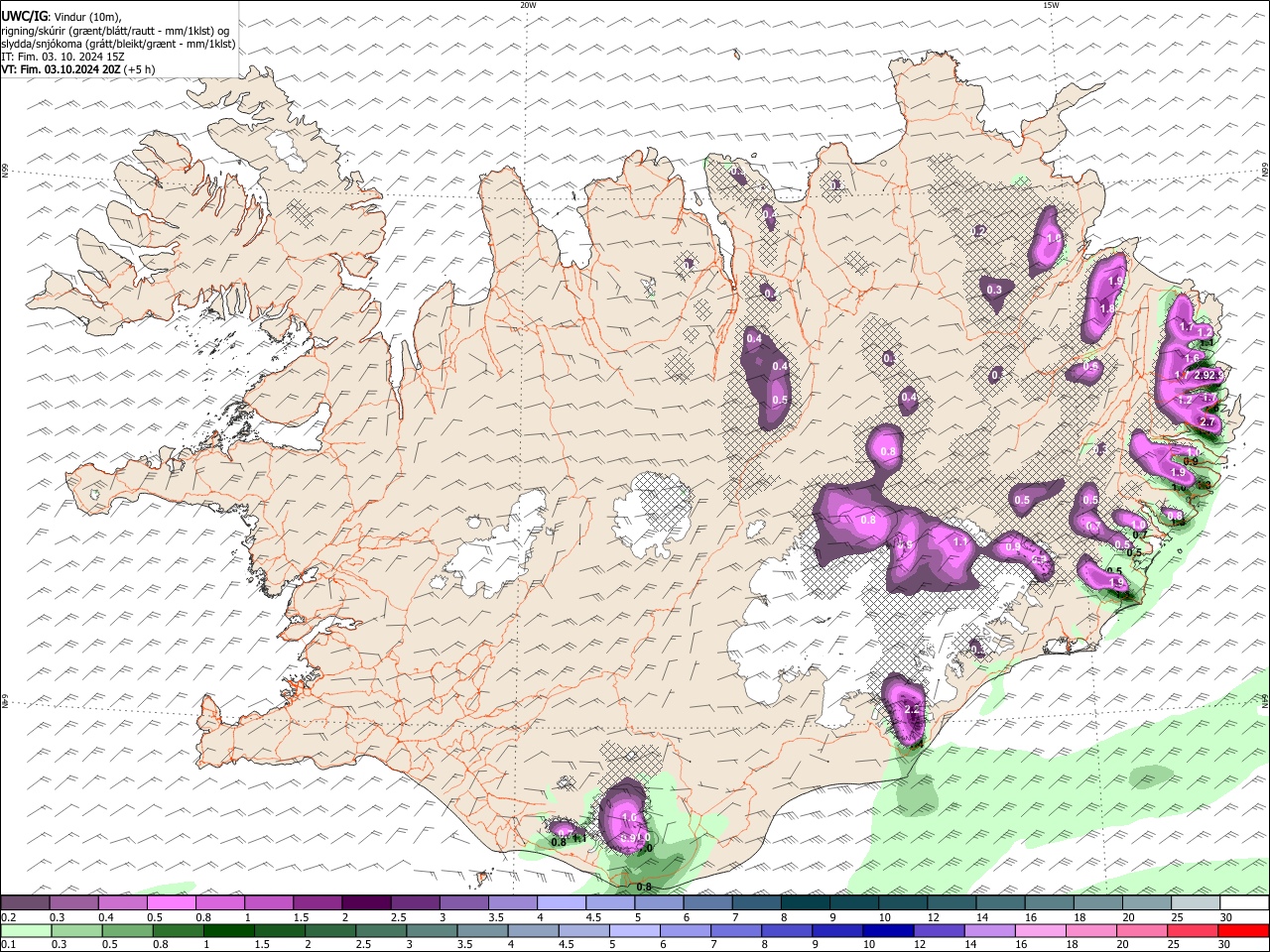Select the blue 9 swatch in the rain scale

tap(836, 930)
